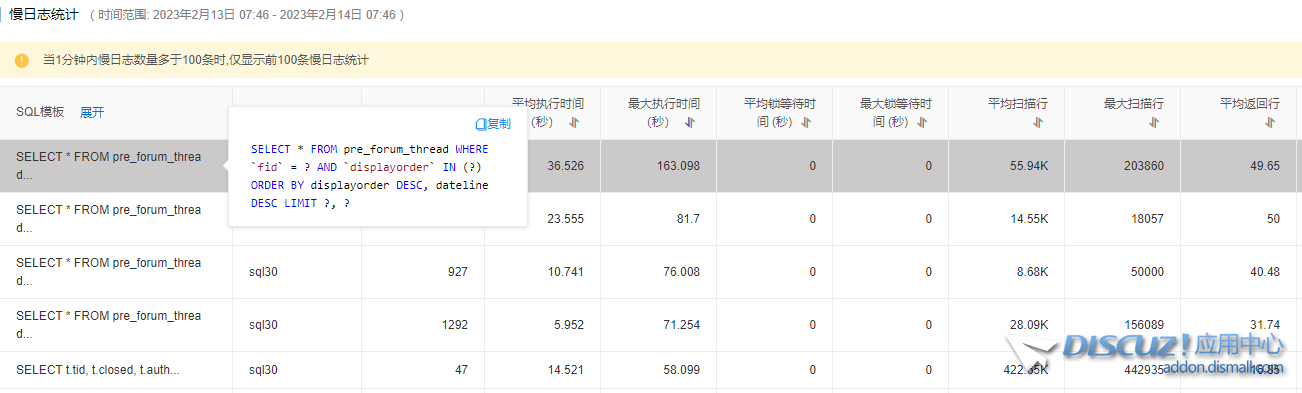Open the SQL template in the 1292 row
Screen dimensions: 1302x393
(109, 325)
